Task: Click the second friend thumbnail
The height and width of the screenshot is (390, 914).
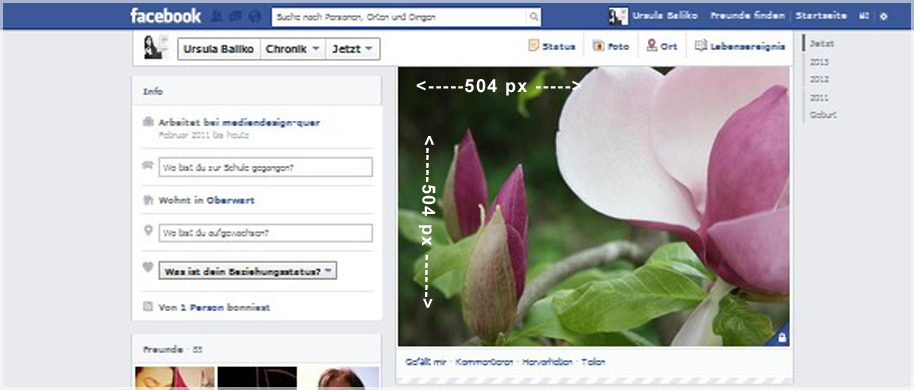Action: (x=257, y=378)
